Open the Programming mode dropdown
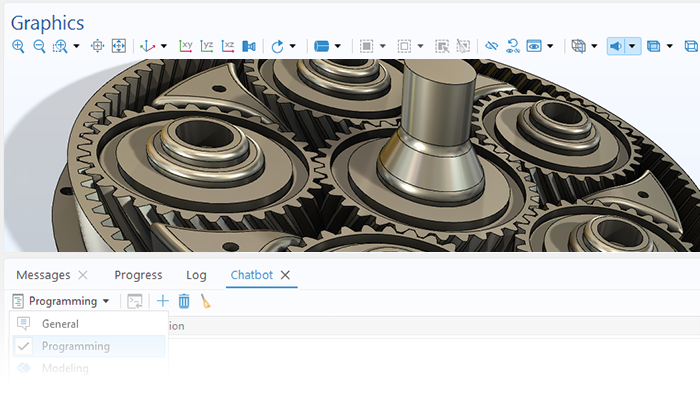The width and height of the screenshot is (700, 400). click(61, 301)
